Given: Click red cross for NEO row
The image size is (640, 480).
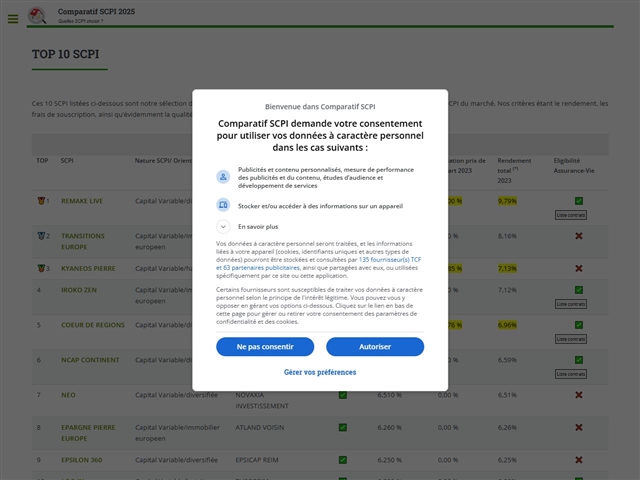Looking at the screenshot, I should click(x=579, y=395).
